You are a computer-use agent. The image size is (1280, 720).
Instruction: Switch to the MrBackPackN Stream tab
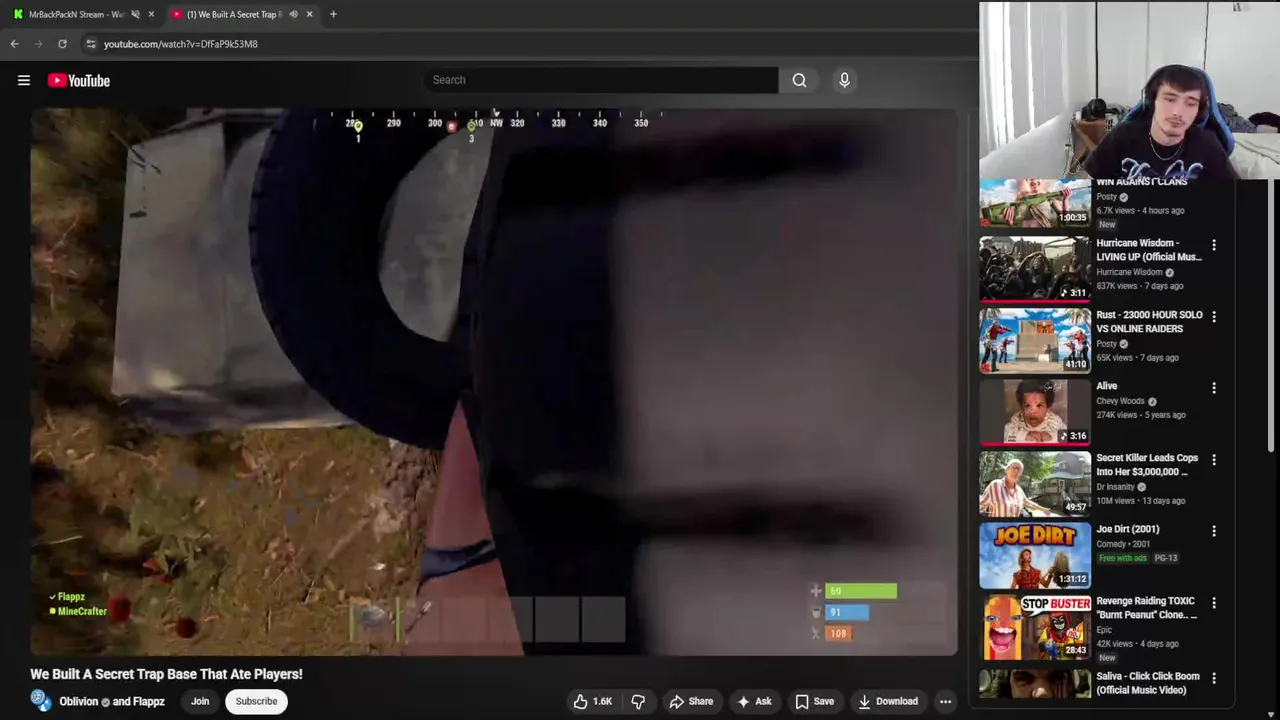[76, 15]
